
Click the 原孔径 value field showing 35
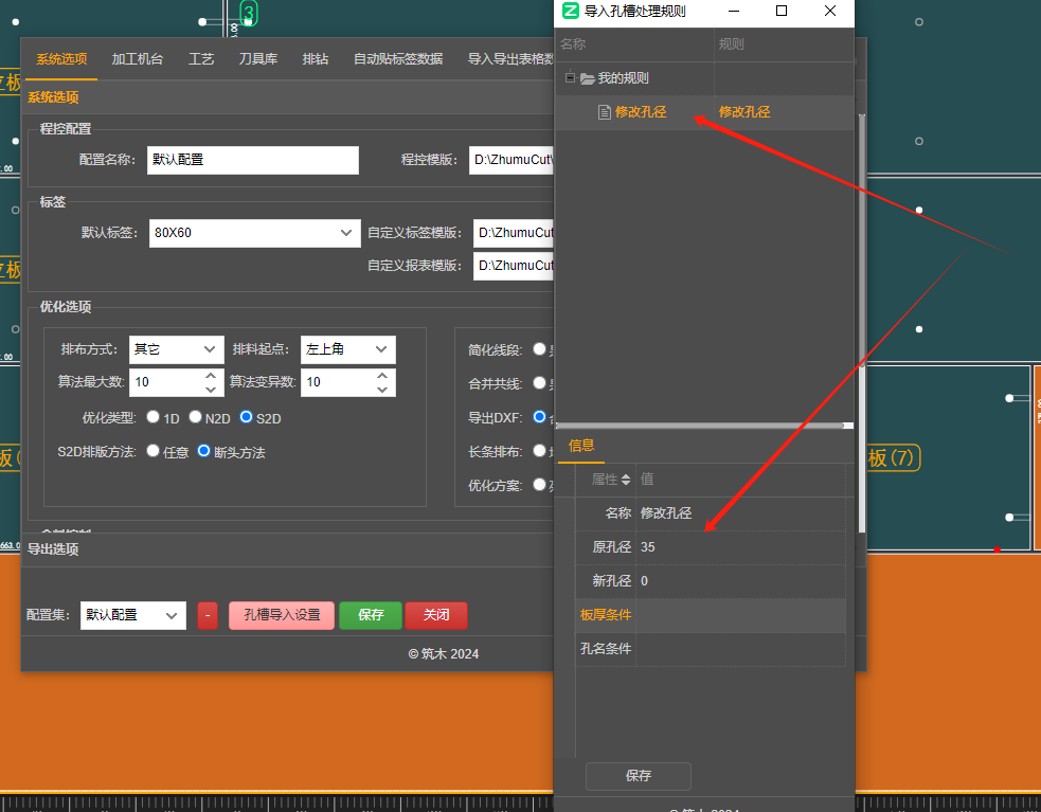740,547
